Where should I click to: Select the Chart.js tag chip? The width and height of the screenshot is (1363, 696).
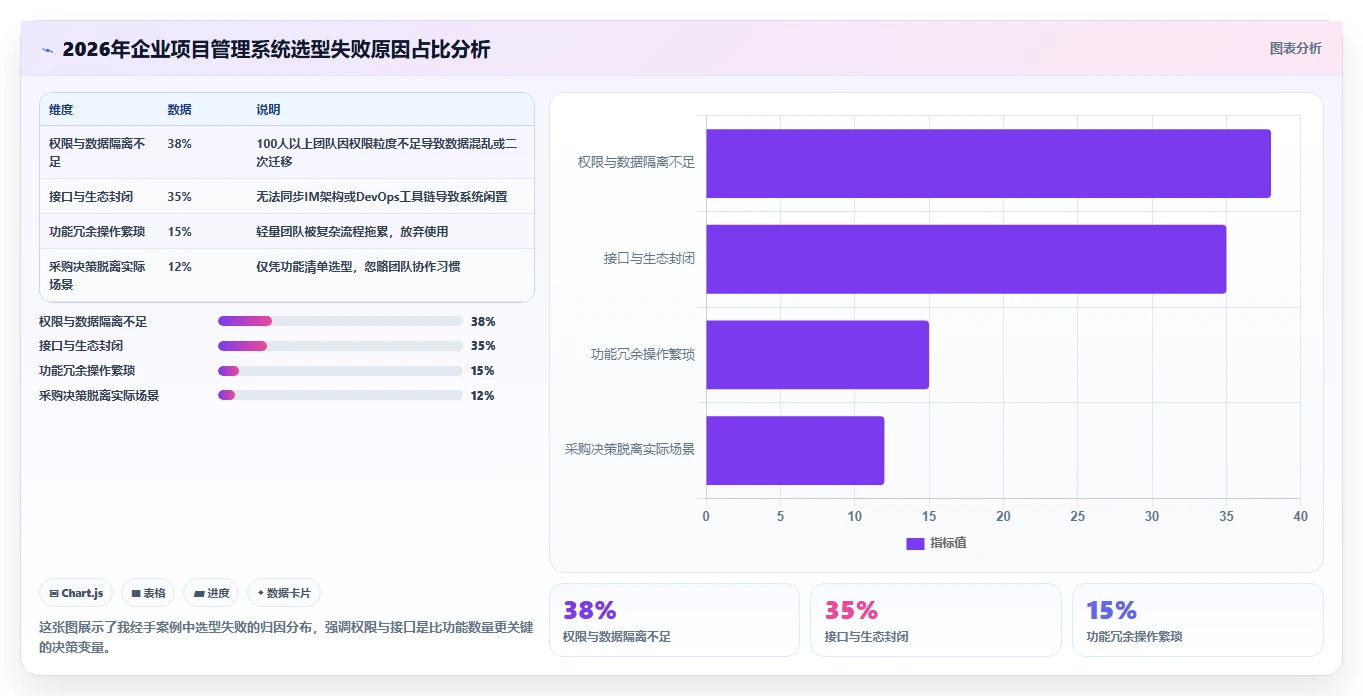coord(77,593)
